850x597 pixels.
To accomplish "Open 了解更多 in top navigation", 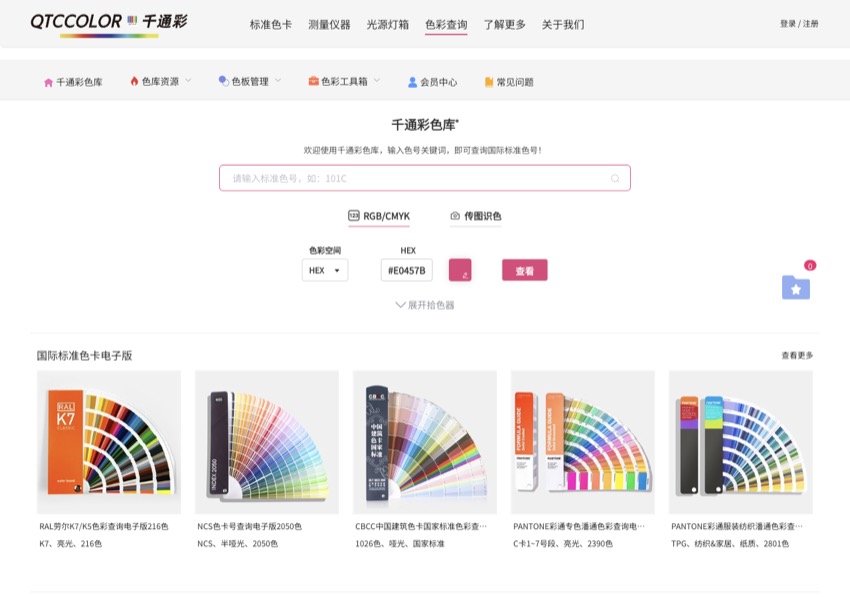I will (505, 24).
